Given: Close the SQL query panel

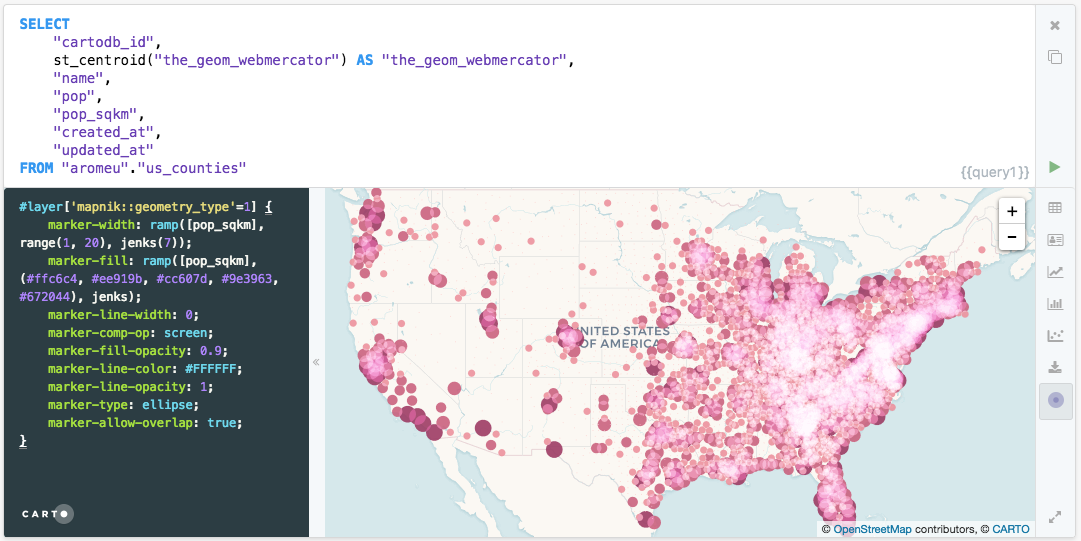Looking at the screenshot, I should pyautogui.click(x=1054, y=26).
